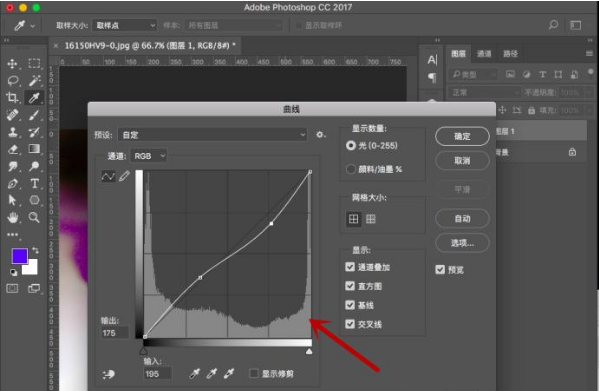Toggle baseline checkbox

[350, 305]
